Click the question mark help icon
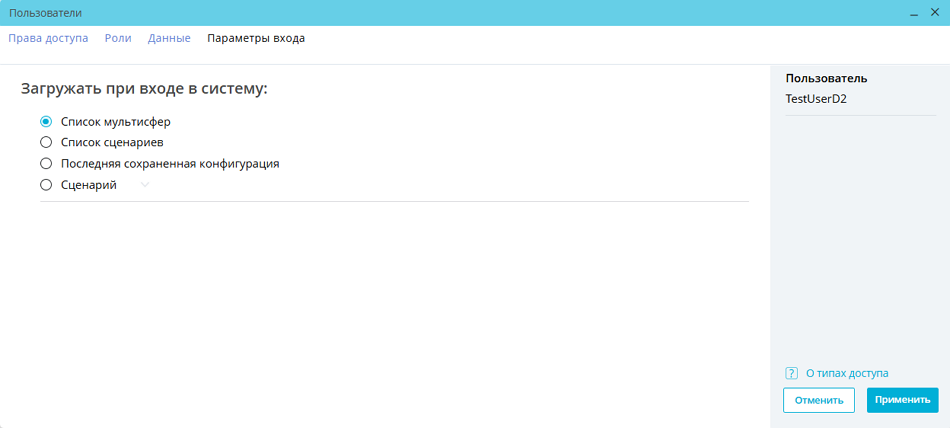Image resolution: width=950 pixels, height=428 pixels. pyautogui.click(x=792, y=373)
